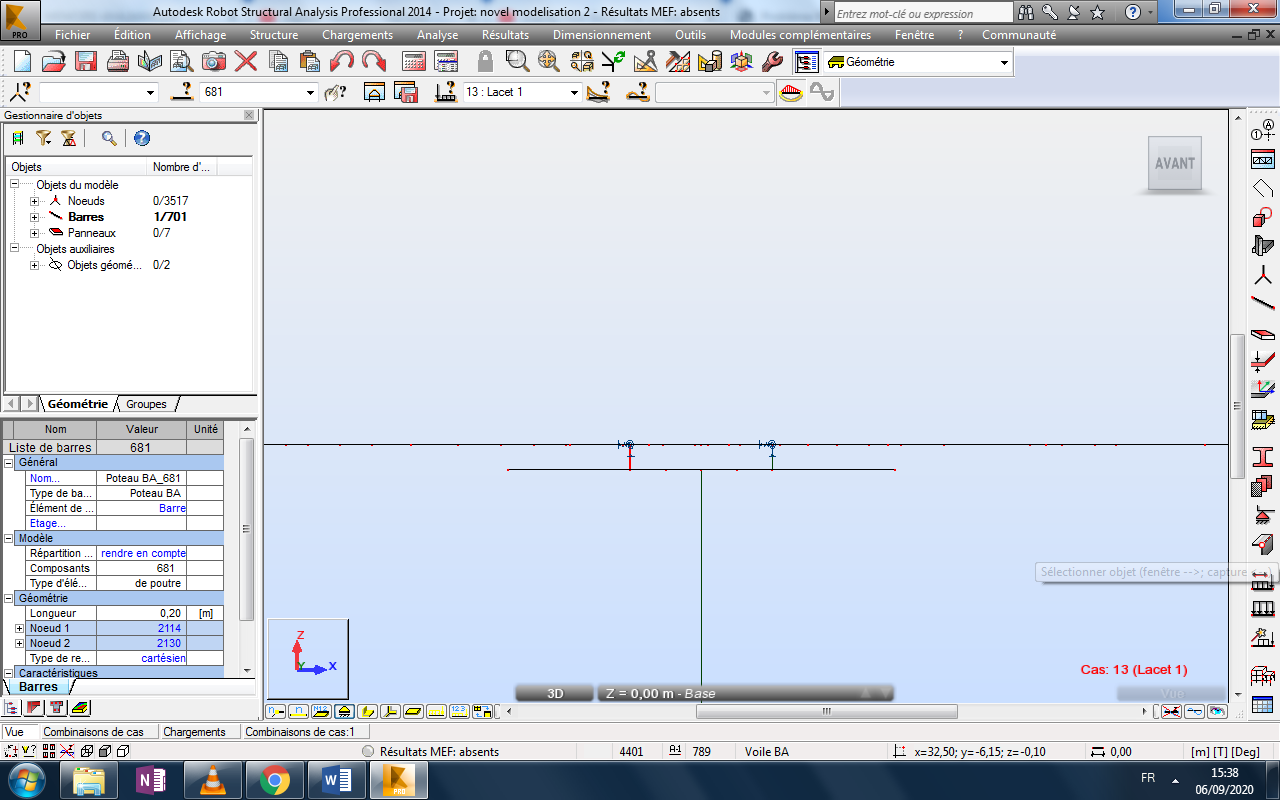Click the search magnifier in object manager
This screenshot has height=802, width=1280.
click(x=108, y=138)
